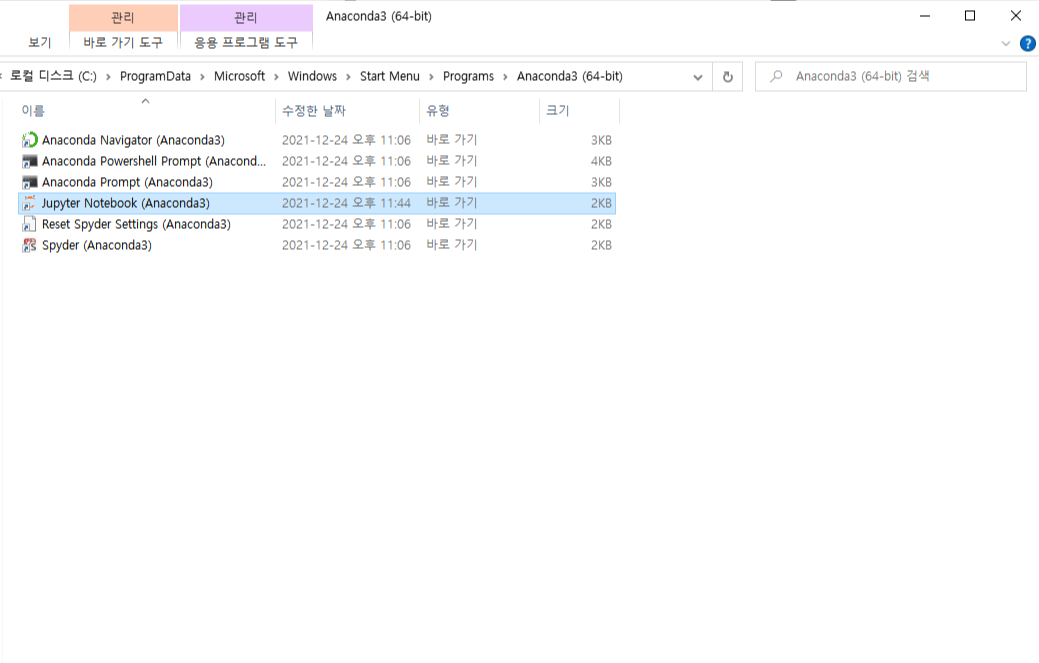Image resolution: width=1039 pixels, height=663 pixels.
Task: Expand the chevron after Microsoft in path
Action: (276, 77)
